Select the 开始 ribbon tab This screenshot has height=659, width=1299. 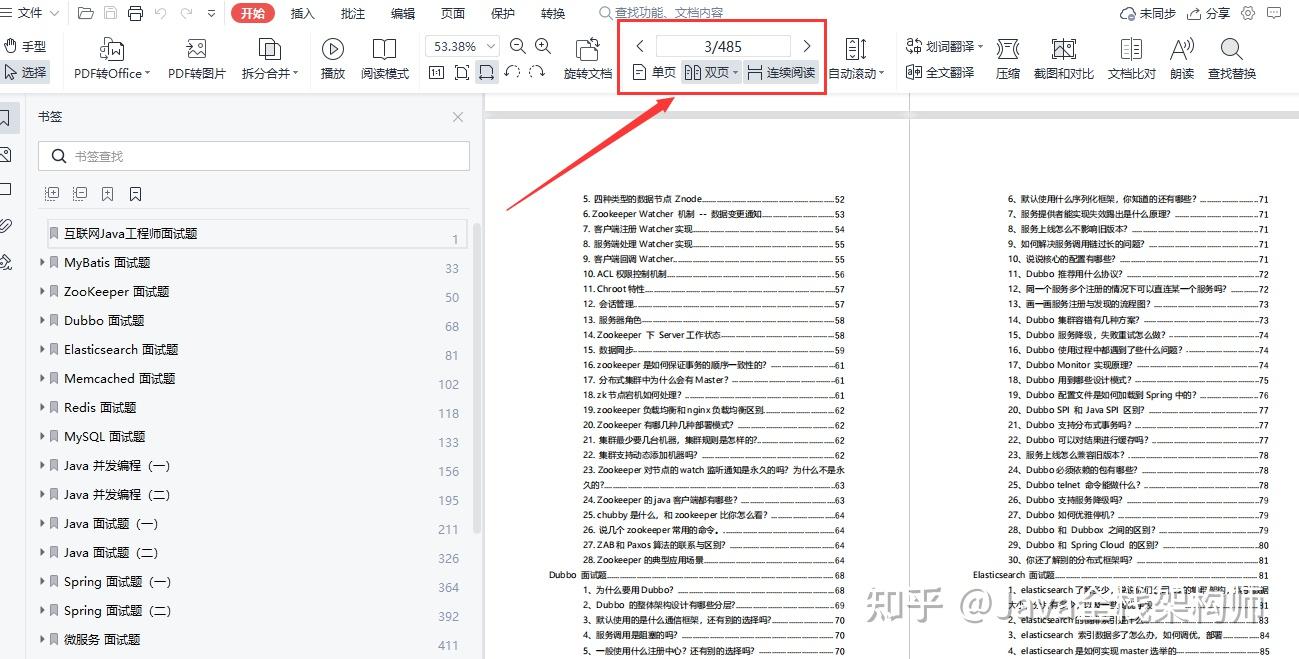point(253,13)
